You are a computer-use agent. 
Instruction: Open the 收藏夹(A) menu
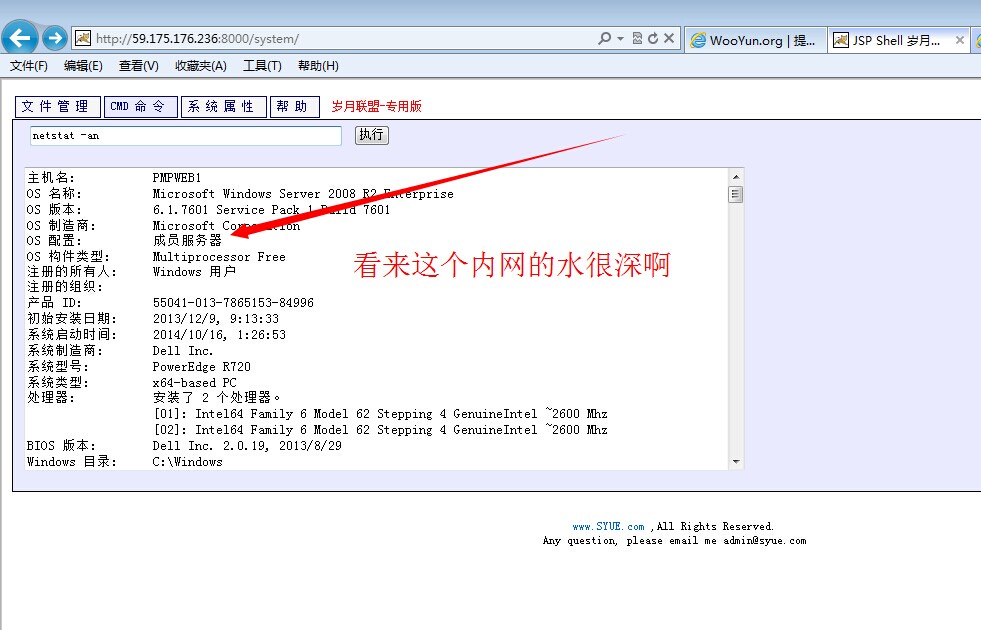point(201,66)
